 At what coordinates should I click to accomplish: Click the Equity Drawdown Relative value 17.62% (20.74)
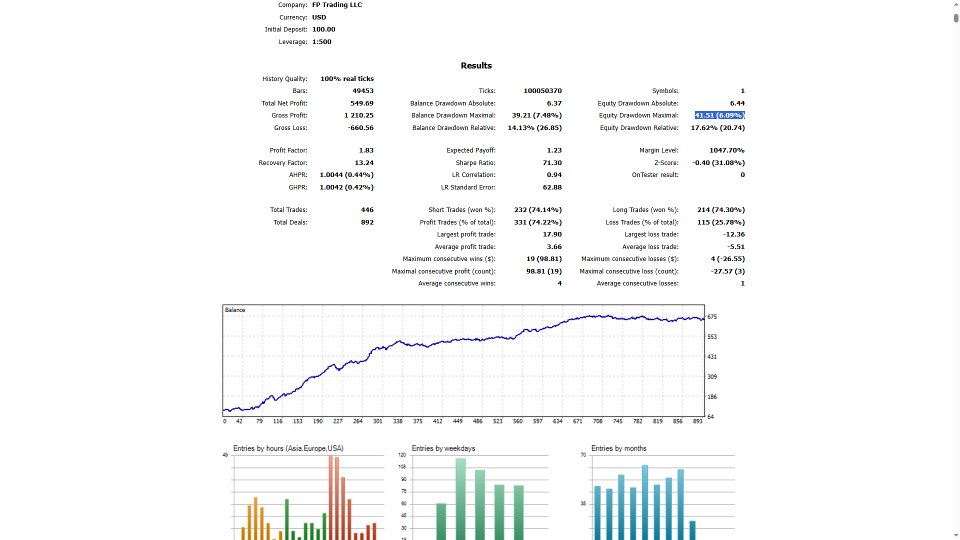[x=718, y=128]
